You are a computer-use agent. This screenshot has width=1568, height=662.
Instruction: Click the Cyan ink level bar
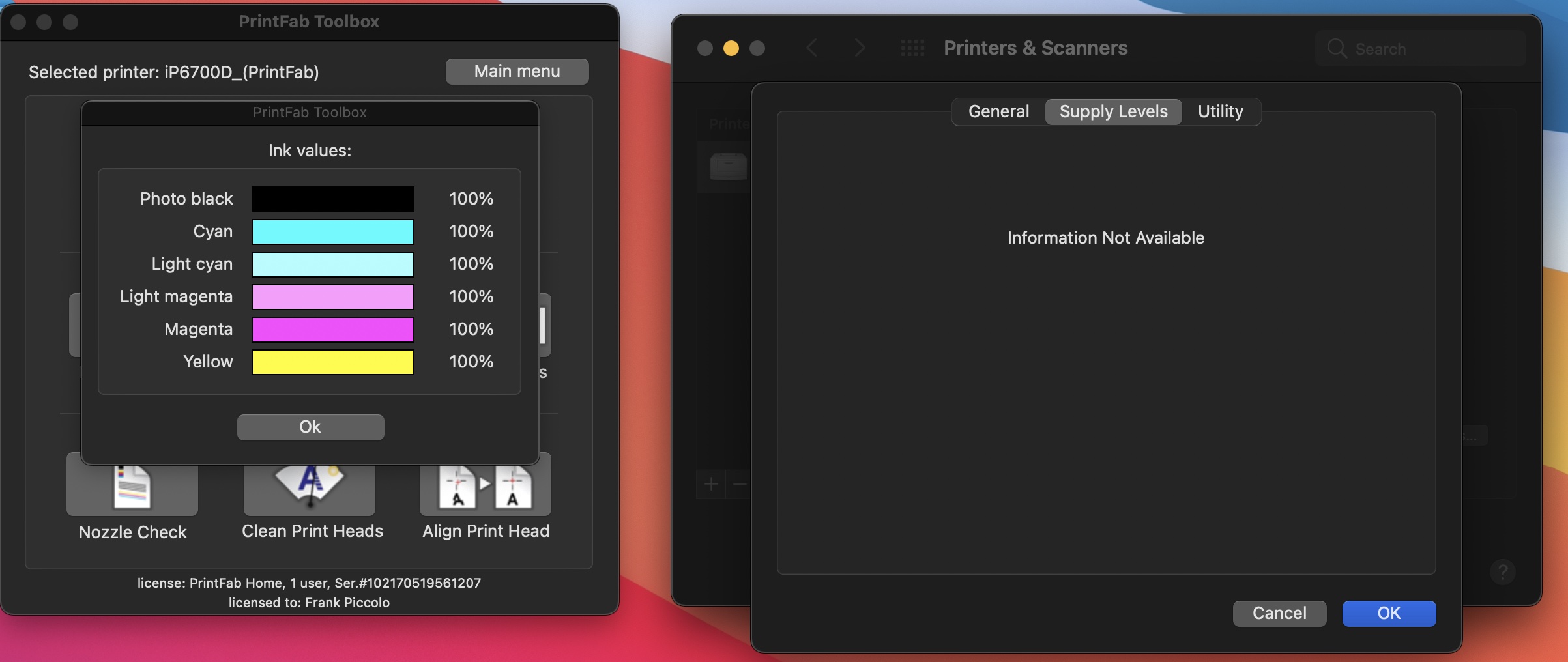click(x=332, y=232)
